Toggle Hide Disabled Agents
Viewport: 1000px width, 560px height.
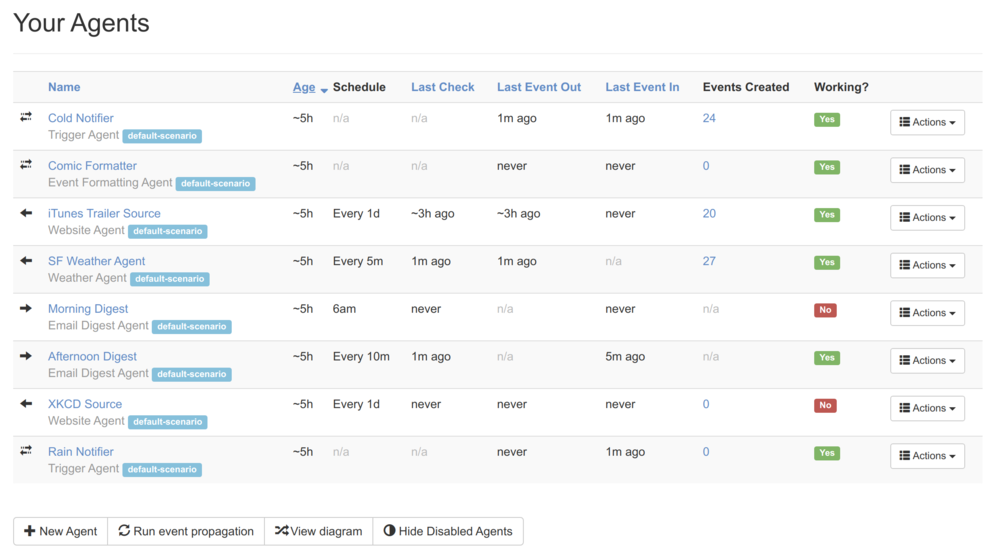pos(447,531)
